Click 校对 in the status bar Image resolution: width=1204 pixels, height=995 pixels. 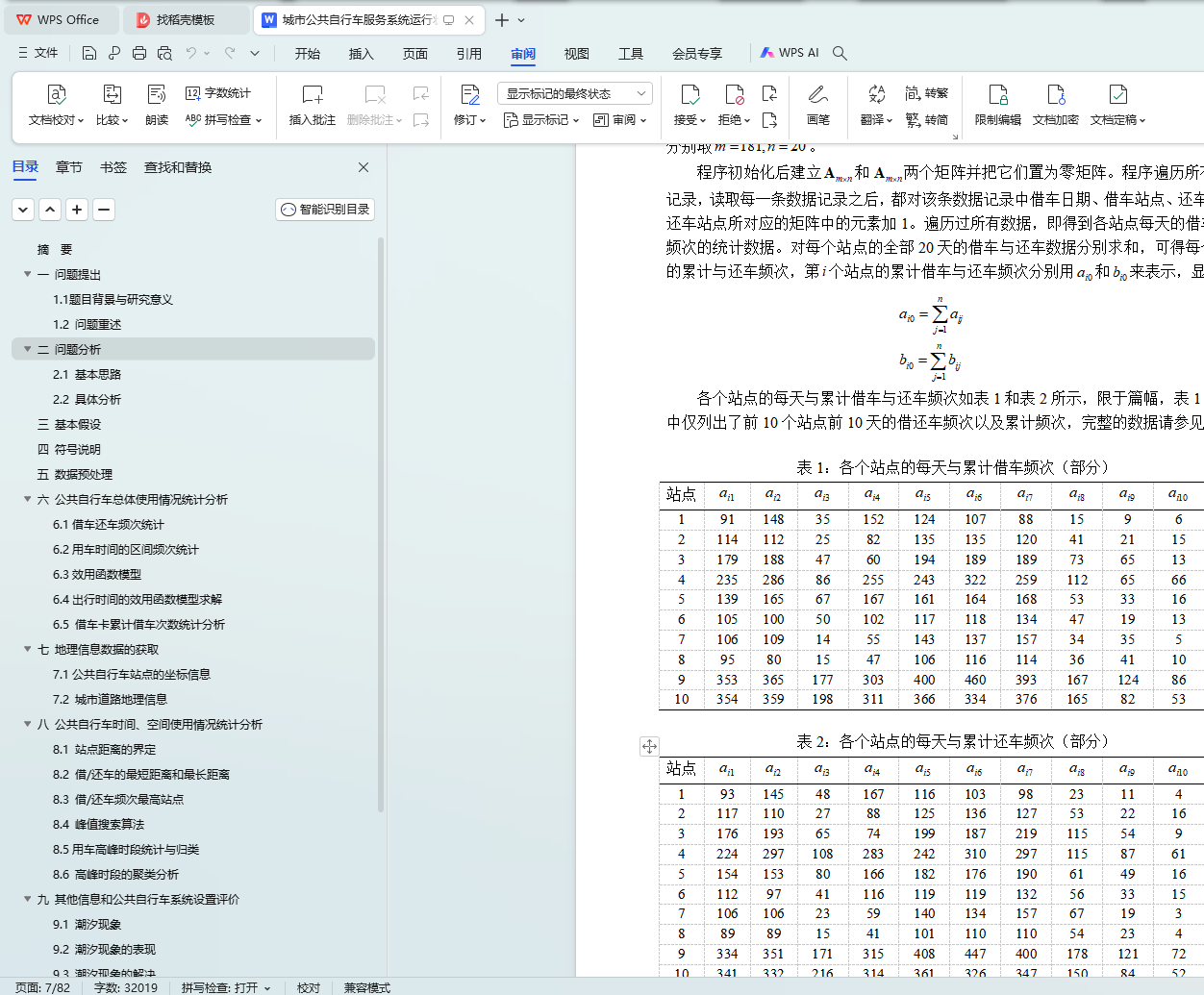pos(309,987)
